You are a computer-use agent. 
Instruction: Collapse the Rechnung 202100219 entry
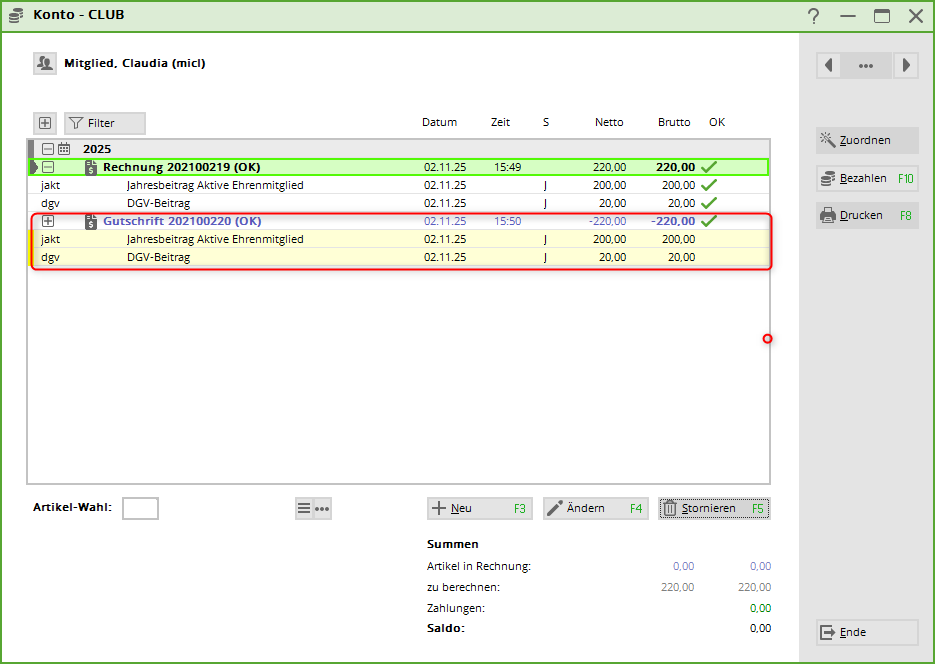click(47, 167)
